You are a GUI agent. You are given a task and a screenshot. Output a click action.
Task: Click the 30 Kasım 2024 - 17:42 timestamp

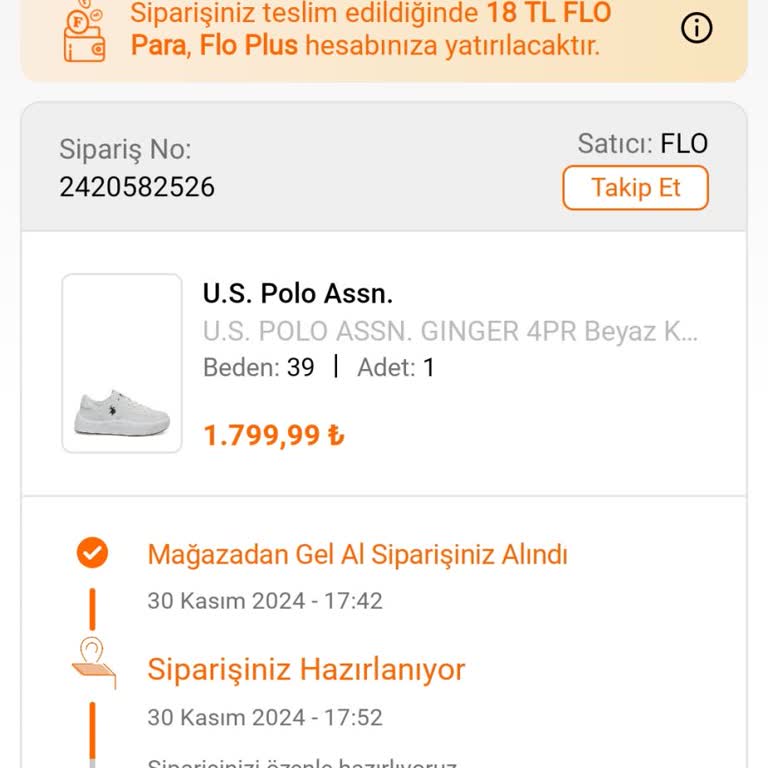[265, 601]
